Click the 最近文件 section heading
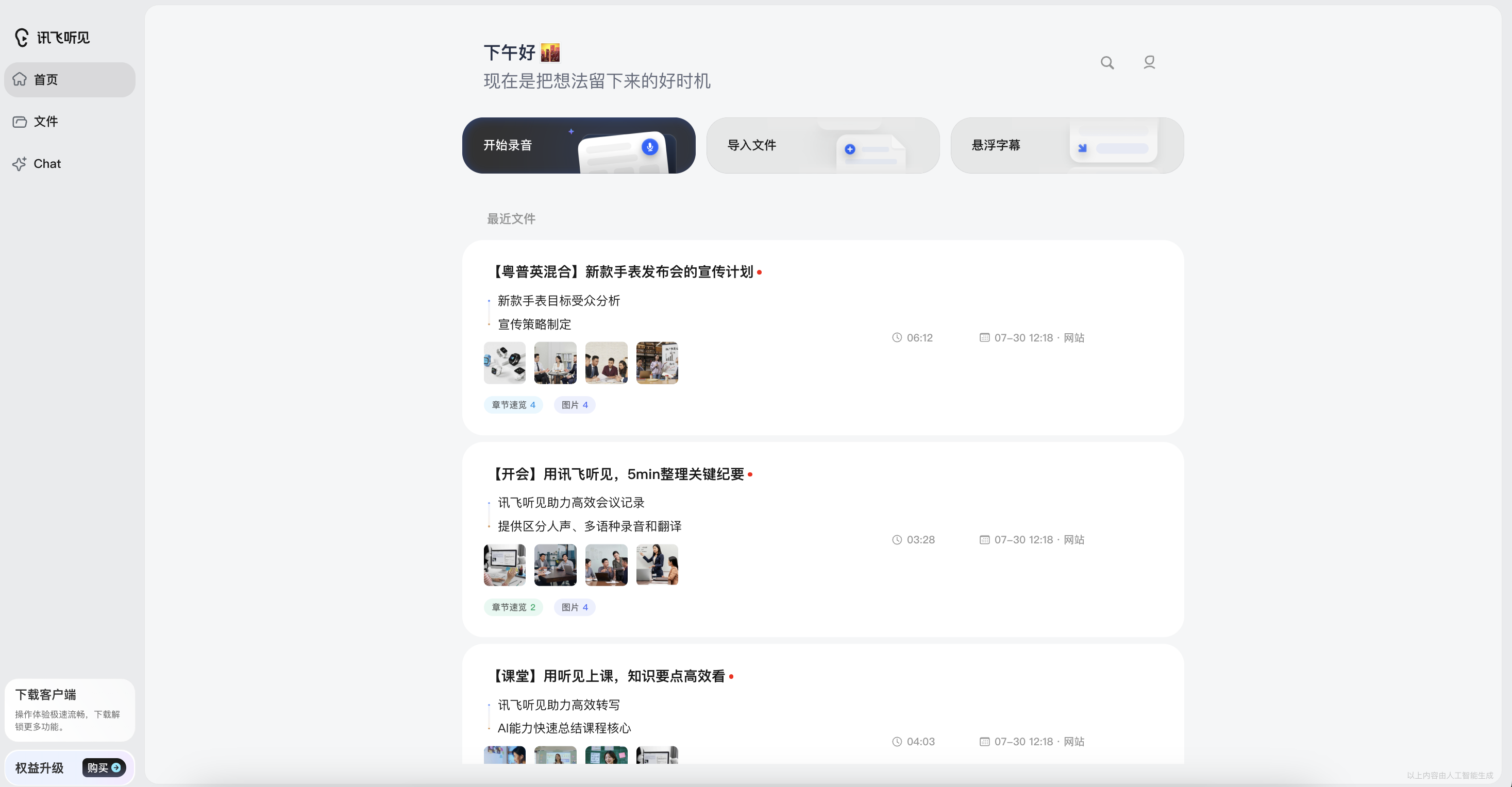This screenshot has width=1512, height=787. point(511,219)
